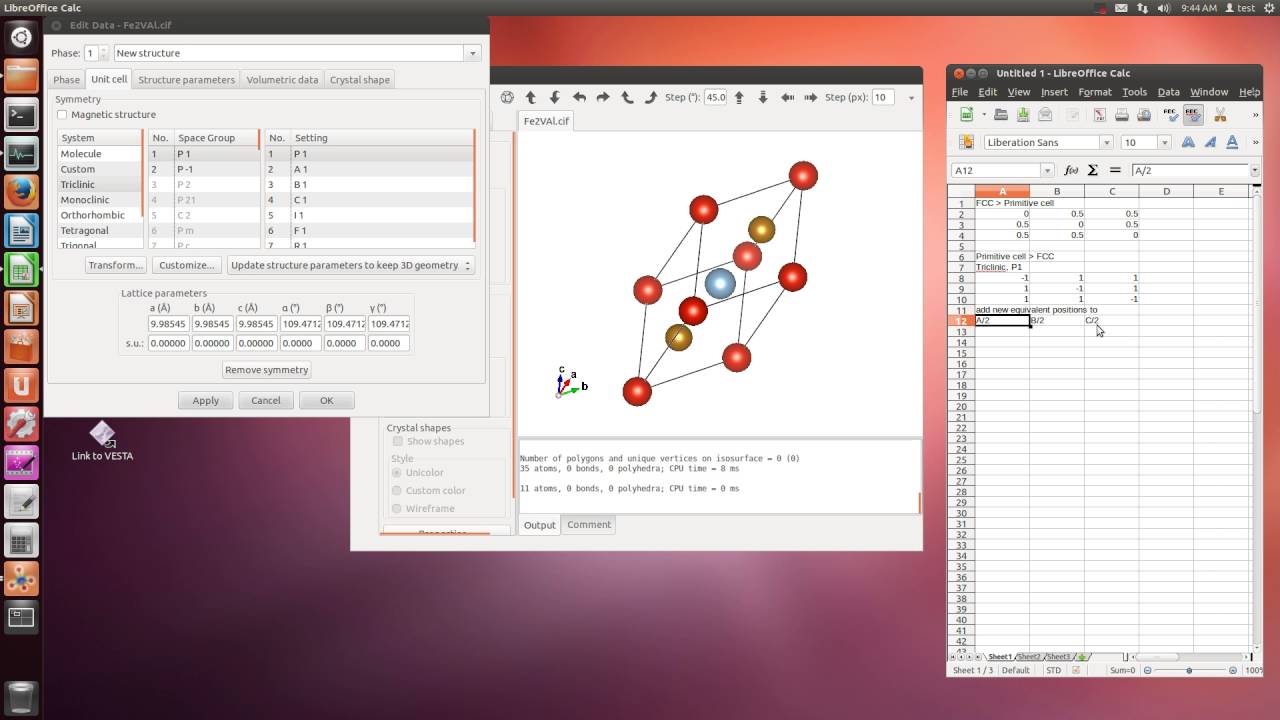This screenshot has height=720, width=1280.
Task: Click the Calc Underline formatting icon
Action: [x=1232, y=142]
